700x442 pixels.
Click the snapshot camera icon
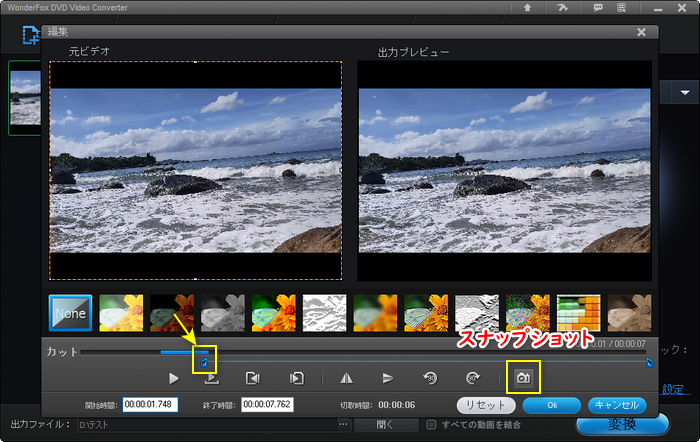[524, 379]
